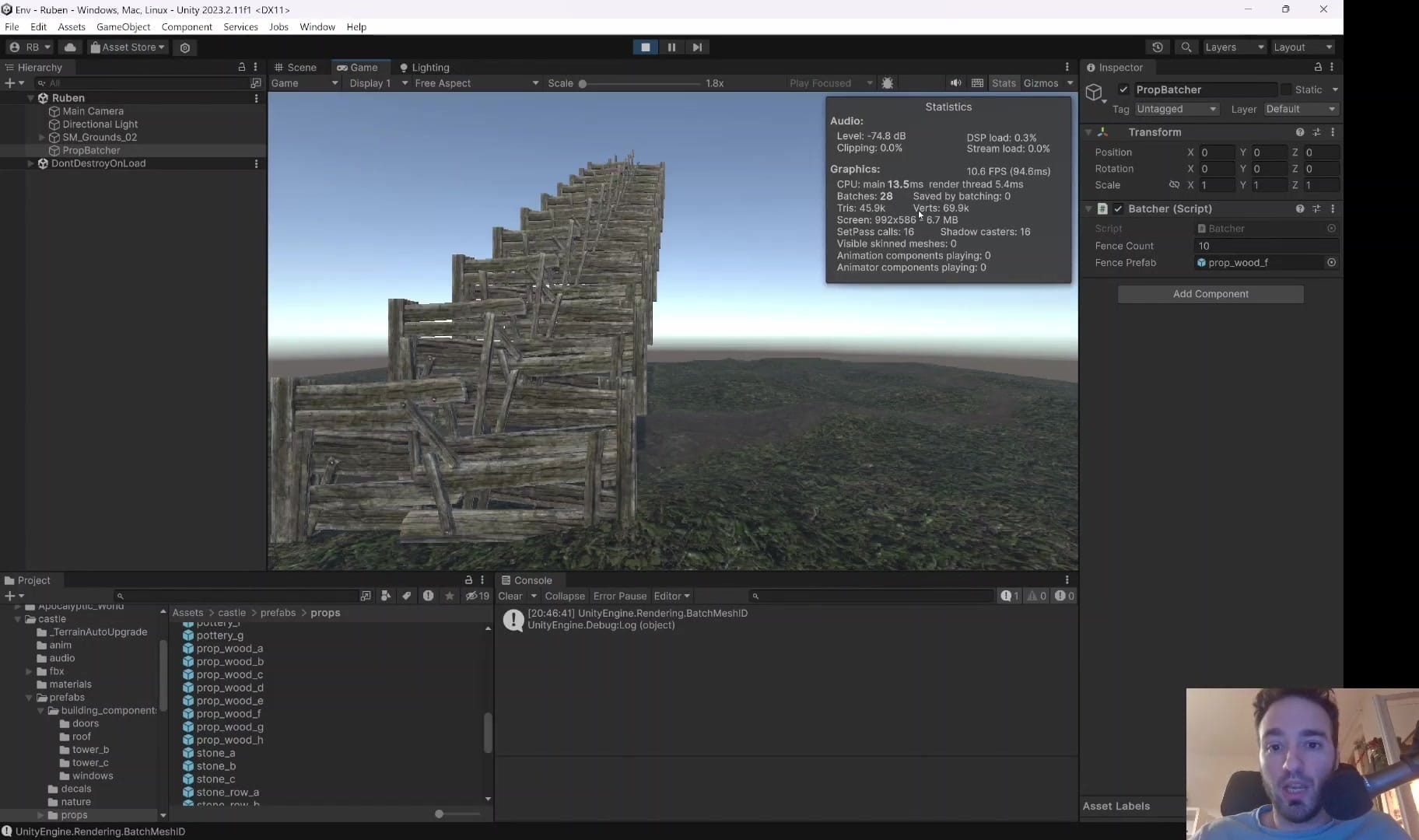This screenshot has height=840, width=1419.
Task: Click the Console panel search icon
Action: click(757, 596)
